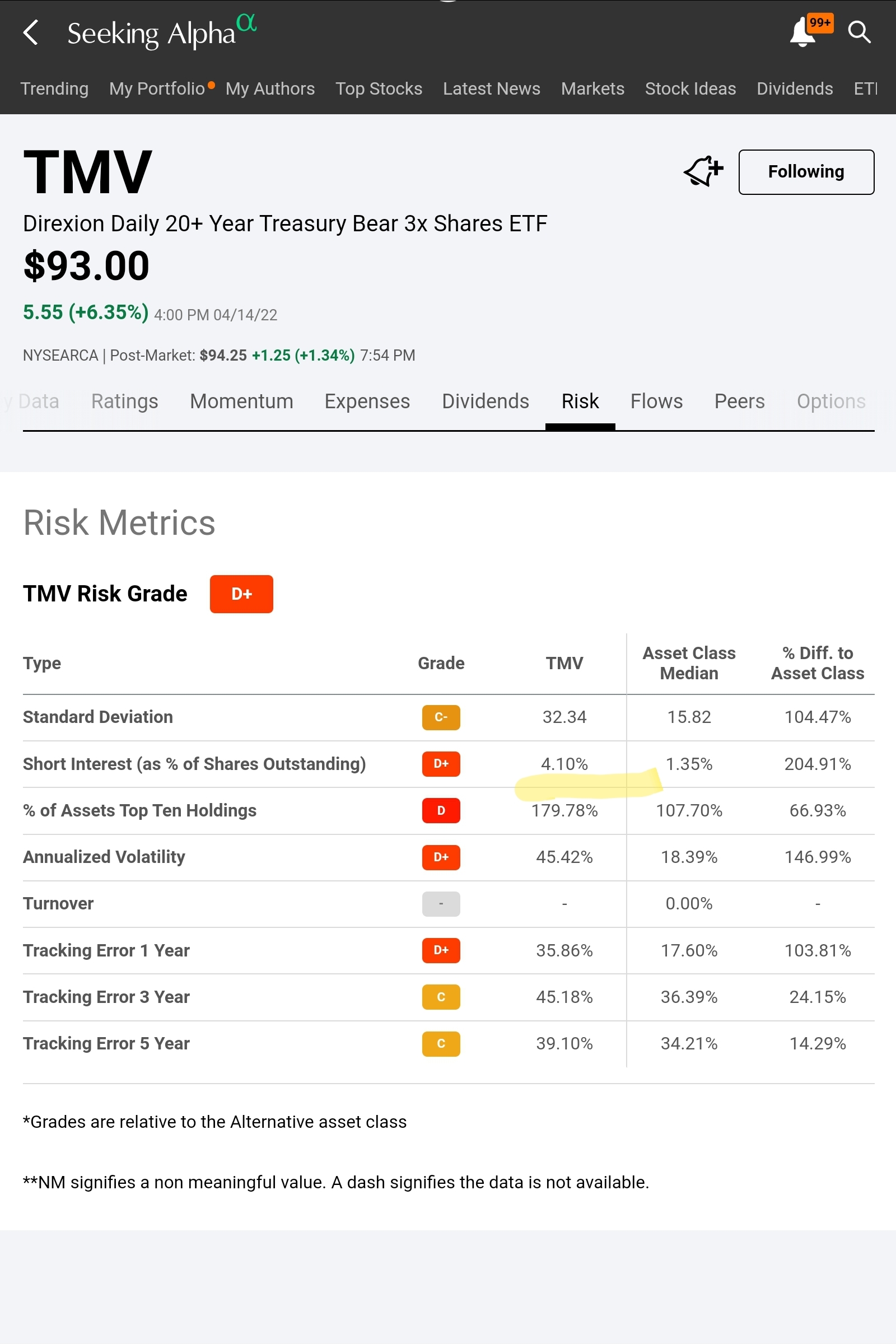Switch to the Dividends ticker tab
Image resolution: width=896 pixels, height=1344 pixels.
click(485, 401)
